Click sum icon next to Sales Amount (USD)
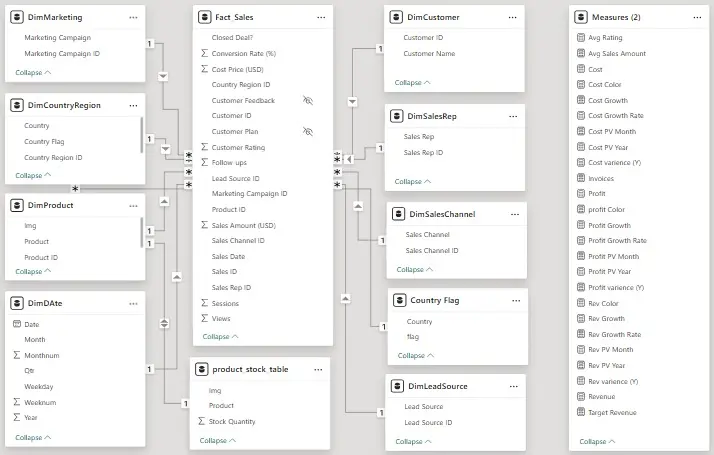 click(204, 225)
